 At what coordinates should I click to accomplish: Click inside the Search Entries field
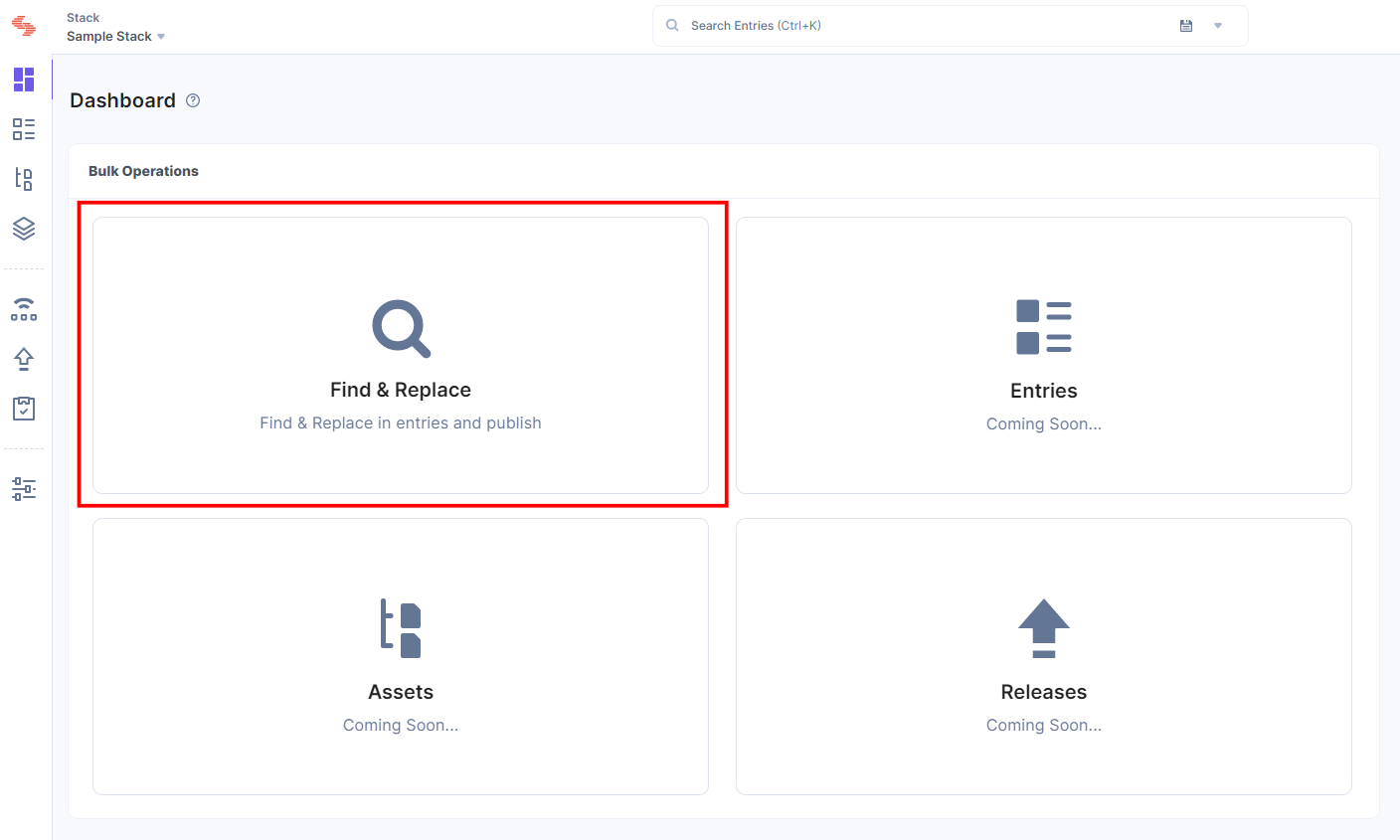(x=895, y=25)
